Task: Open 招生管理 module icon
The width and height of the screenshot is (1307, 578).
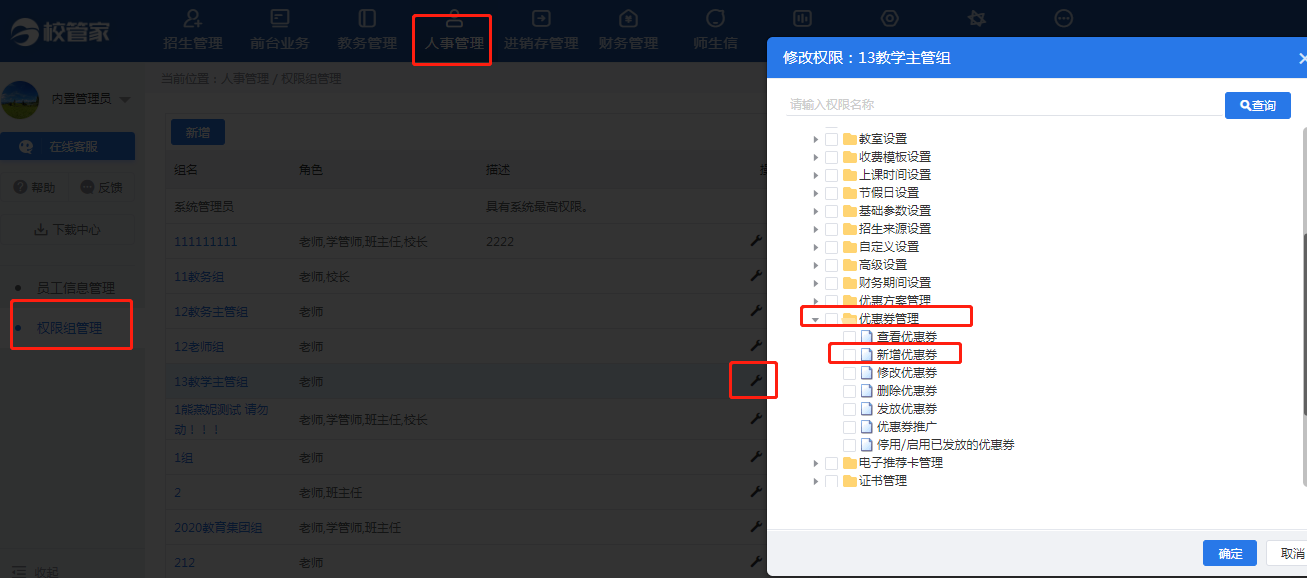Action: [194, 18]
